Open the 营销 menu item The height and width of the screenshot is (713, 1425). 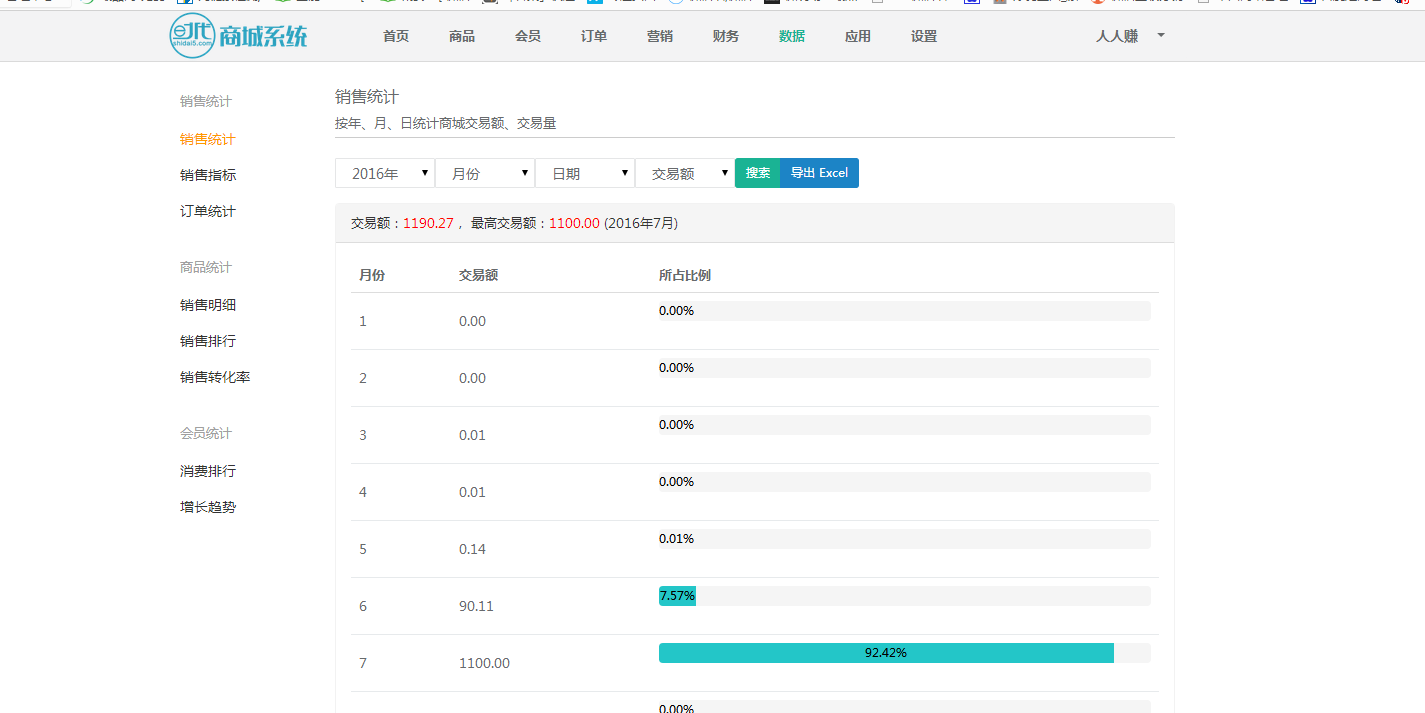point(660,36)
